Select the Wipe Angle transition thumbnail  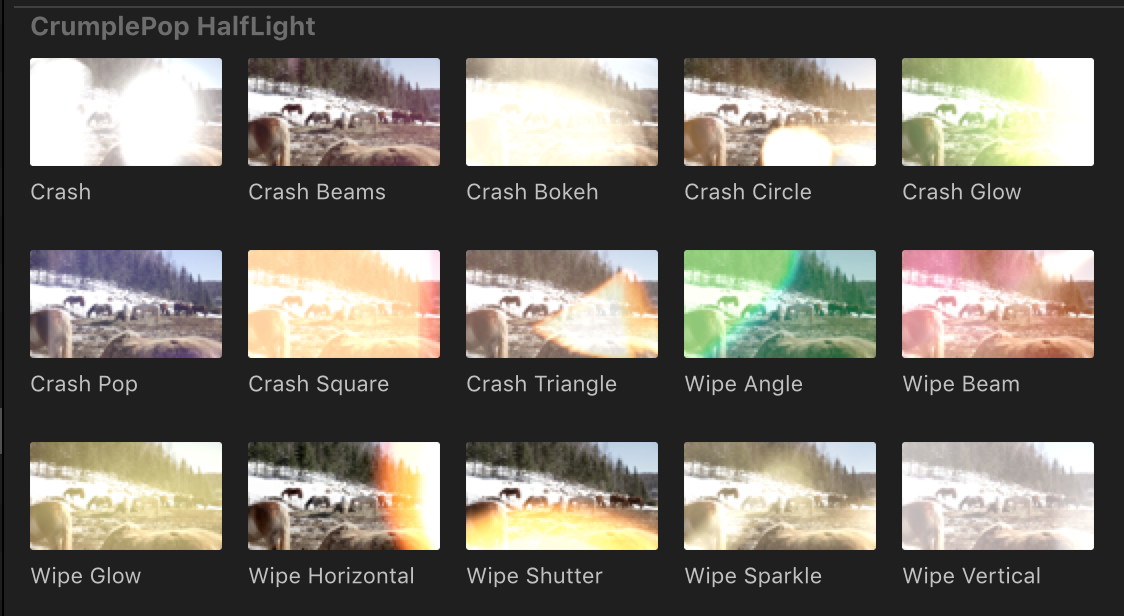pyautogui.click(x=780, y=304)
